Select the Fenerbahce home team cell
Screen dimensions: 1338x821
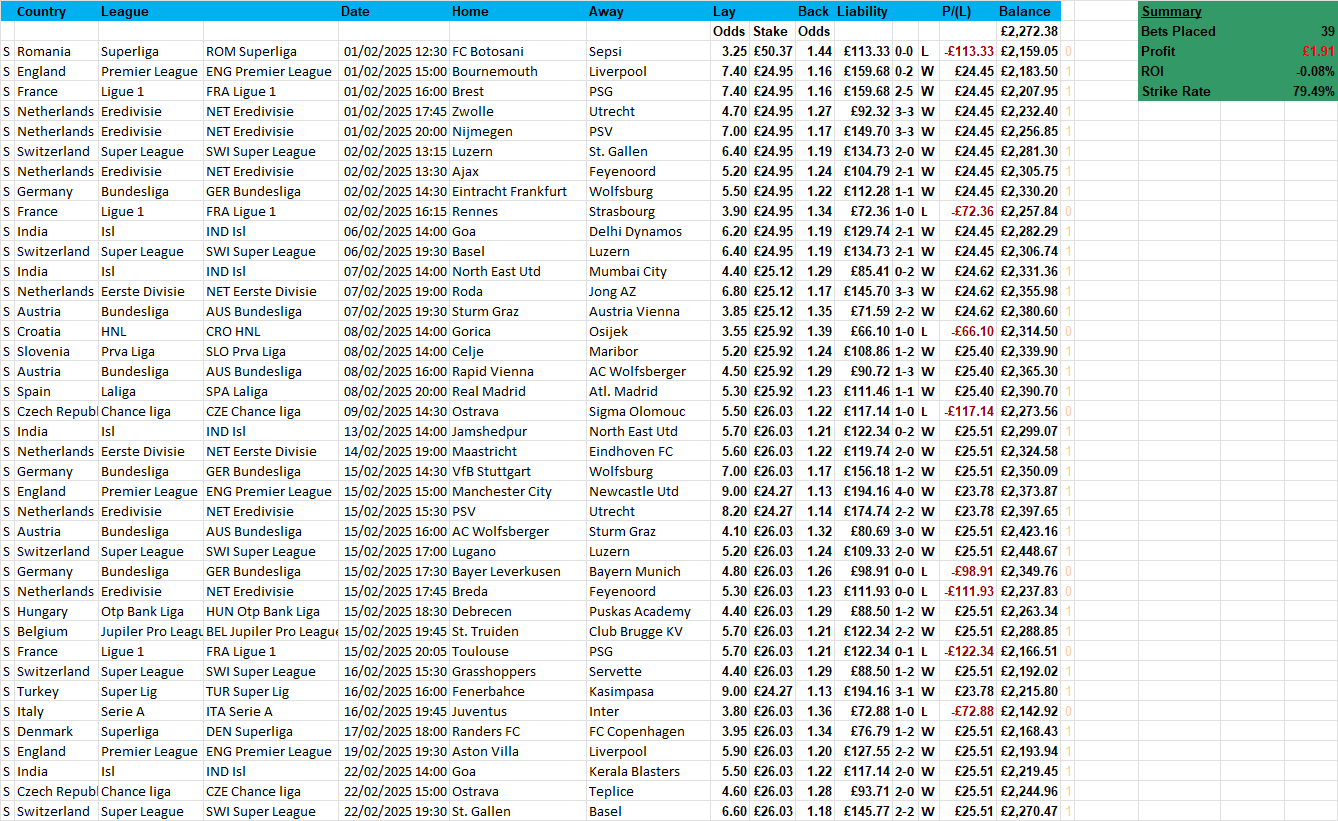tap(517, 691)
